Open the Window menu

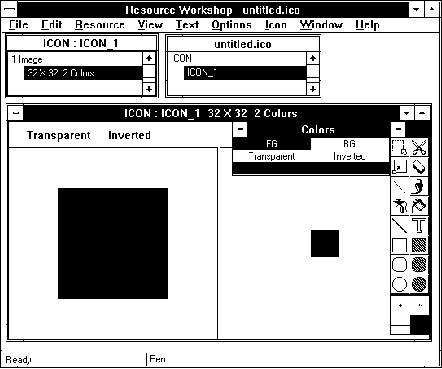click(x=321, y=25)
